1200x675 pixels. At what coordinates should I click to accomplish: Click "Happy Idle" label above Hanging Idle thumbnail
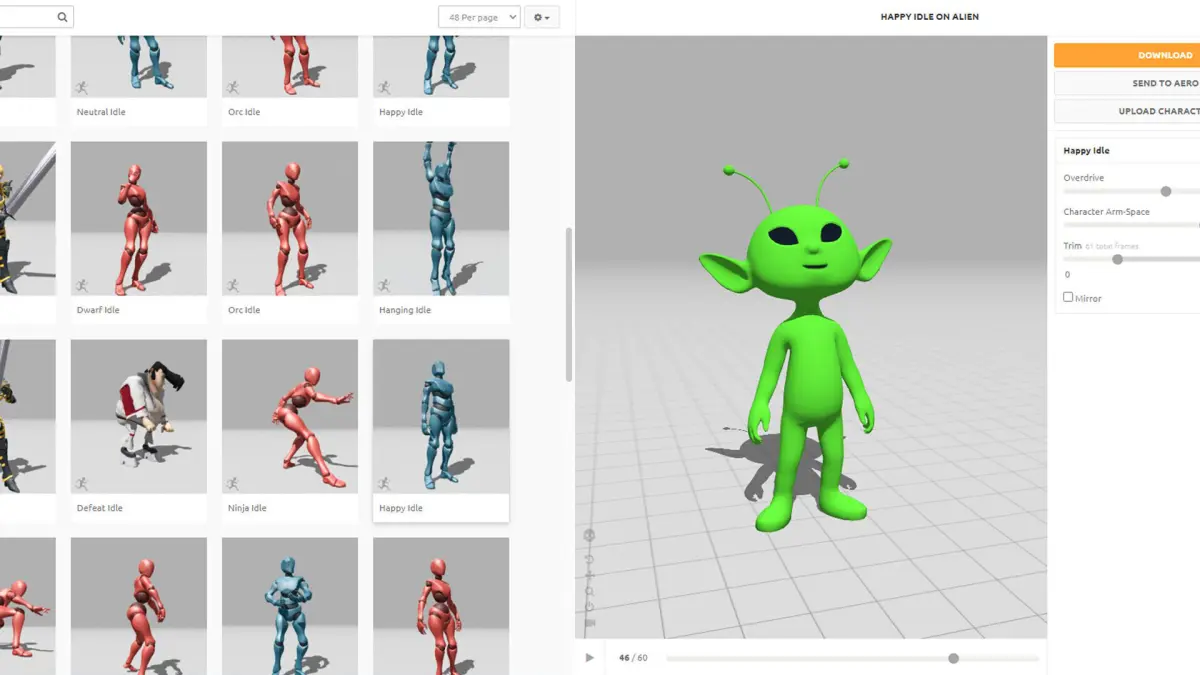pos(401,112)
